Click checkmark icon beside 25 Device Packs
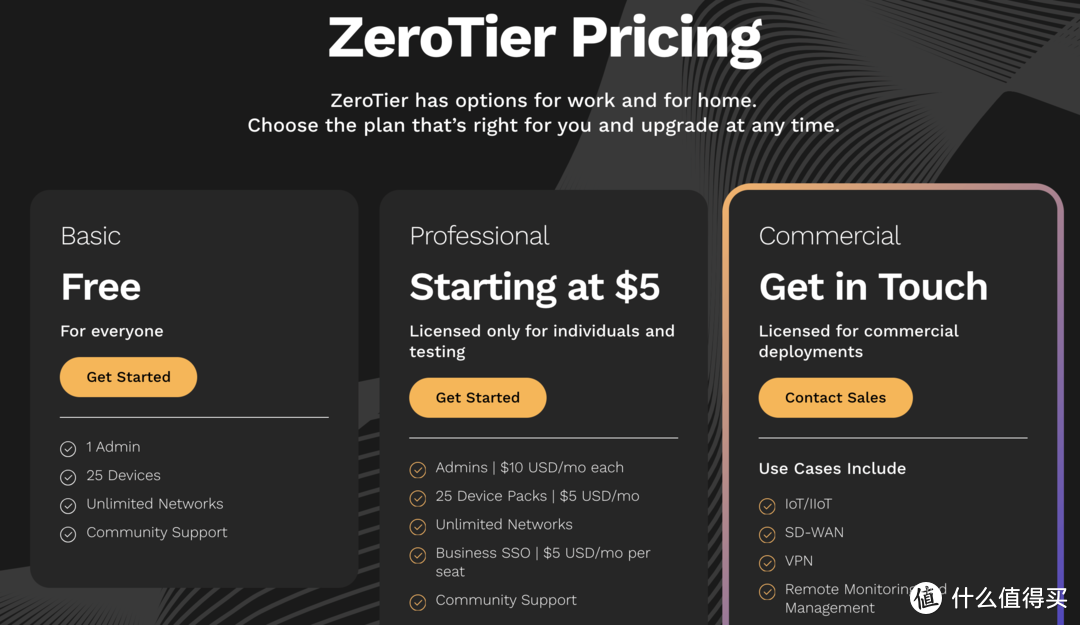The height and width of the screenshot is (625, 1080). (x=418, y=497)
